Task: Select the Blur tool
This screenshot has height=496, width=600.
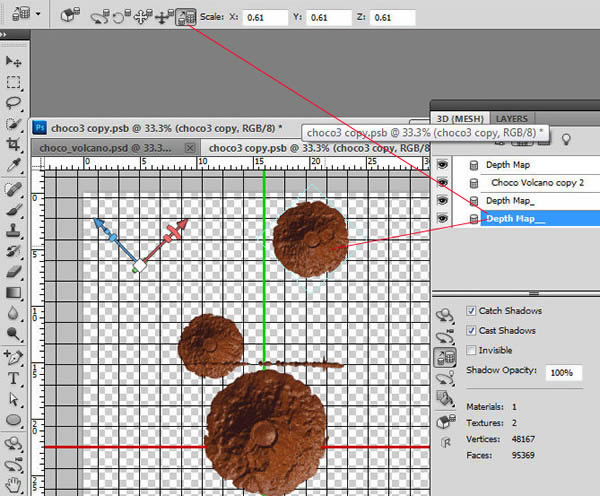Action: [14, 313]
